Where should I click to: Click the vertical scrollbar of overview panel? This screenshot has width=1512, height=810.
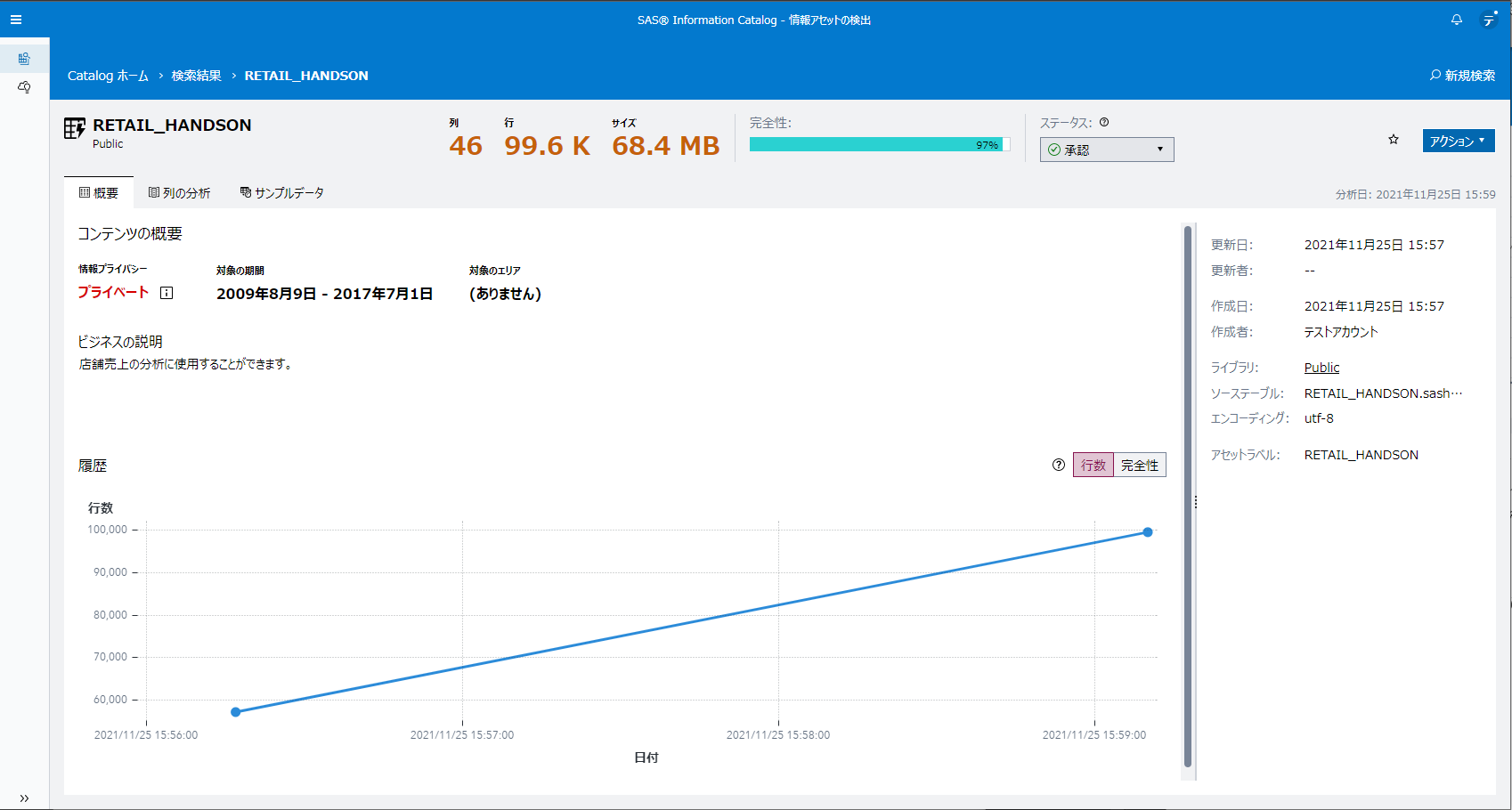1188,497
